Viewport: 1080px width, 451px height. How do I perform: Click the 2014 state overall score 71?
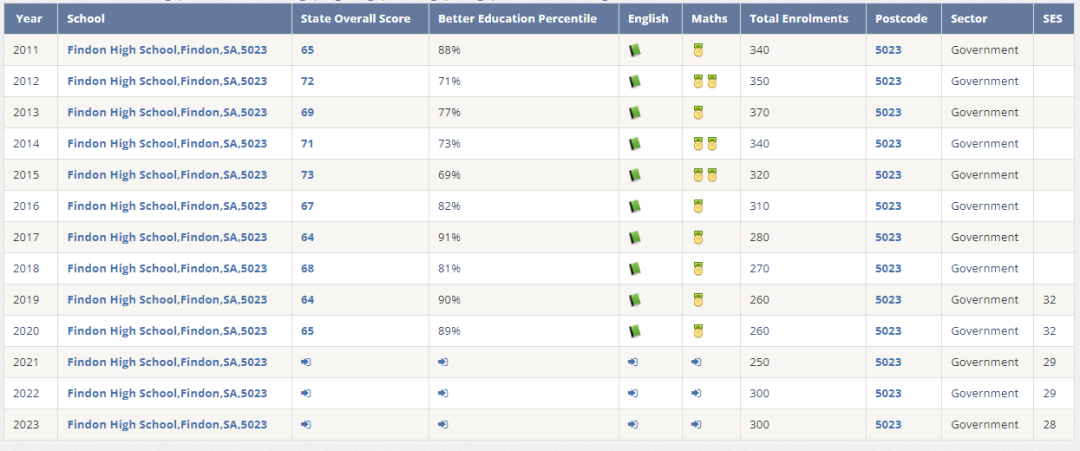[x=307, y=144]
